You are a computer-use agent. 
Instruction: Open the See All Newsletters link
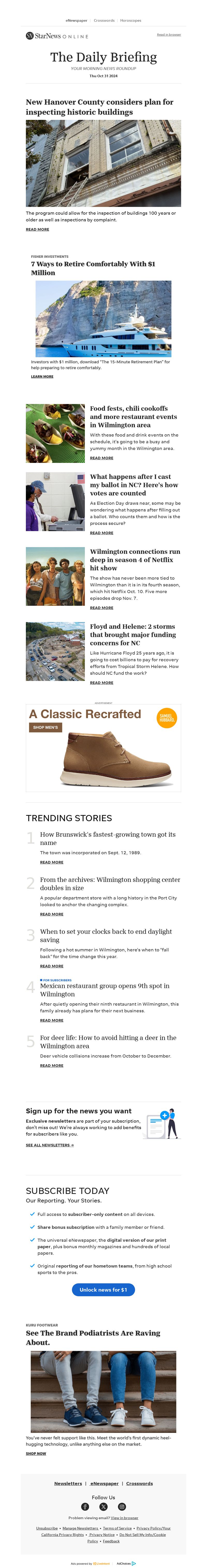[50, 1145]
